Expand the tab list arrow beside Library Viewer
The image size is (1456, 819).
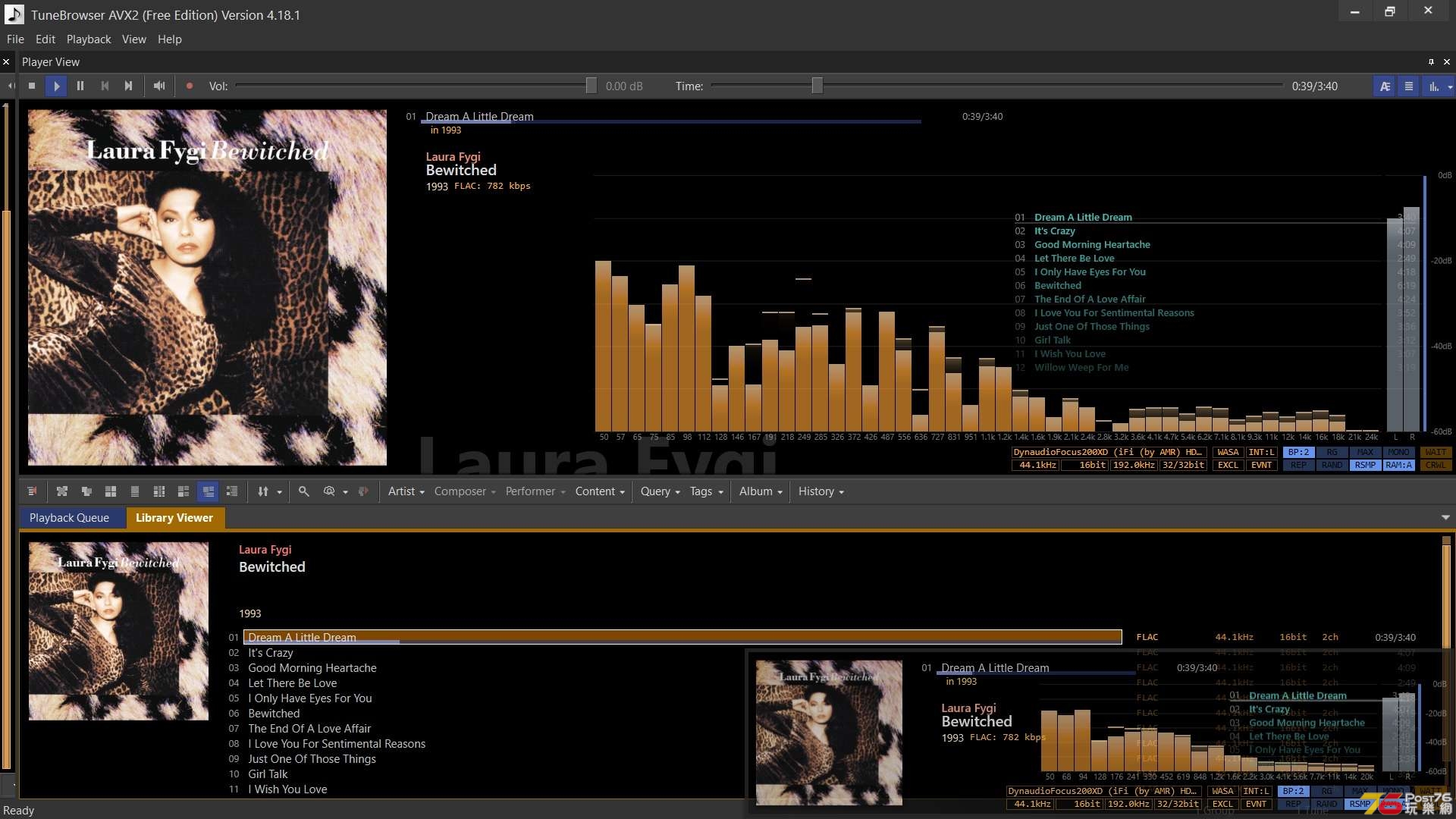(x=1445, y=518)
